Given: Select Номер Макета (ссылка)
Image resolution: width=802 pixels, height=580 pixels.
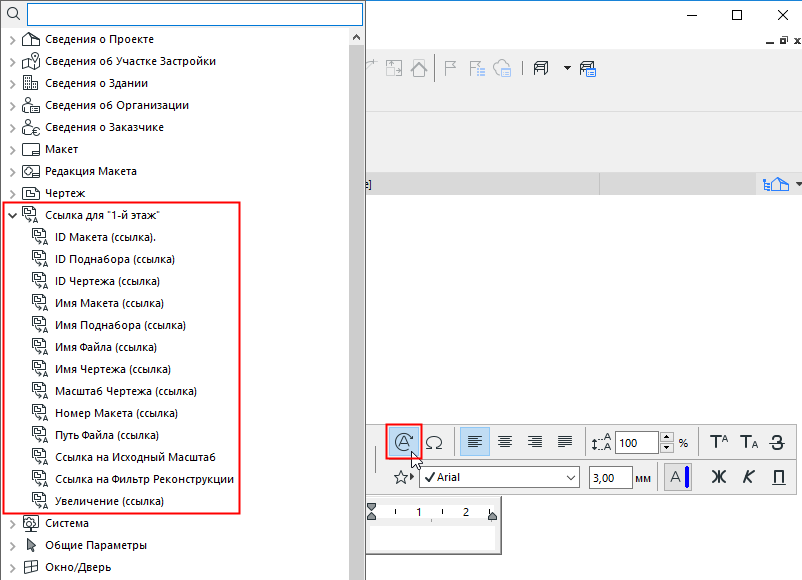Looking at the screenshot, I should point(116,413).
